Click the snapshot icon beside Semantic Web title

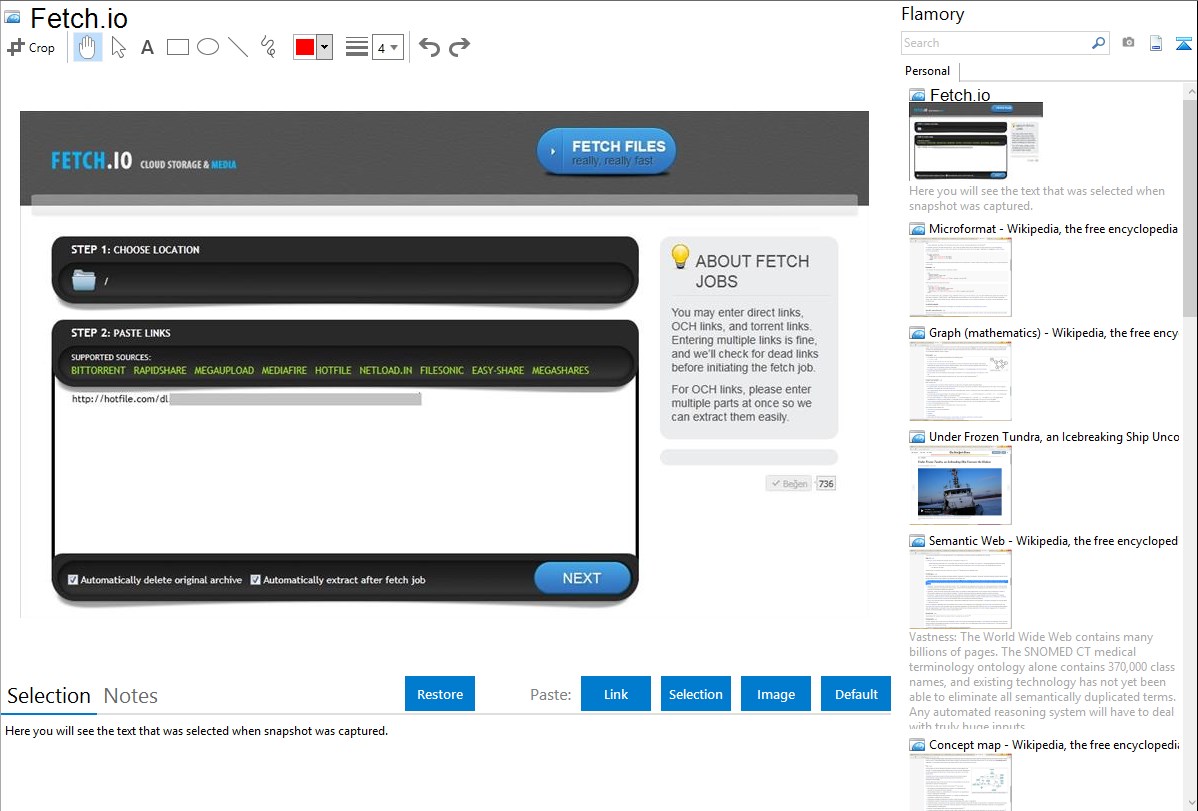click(918, 541)
